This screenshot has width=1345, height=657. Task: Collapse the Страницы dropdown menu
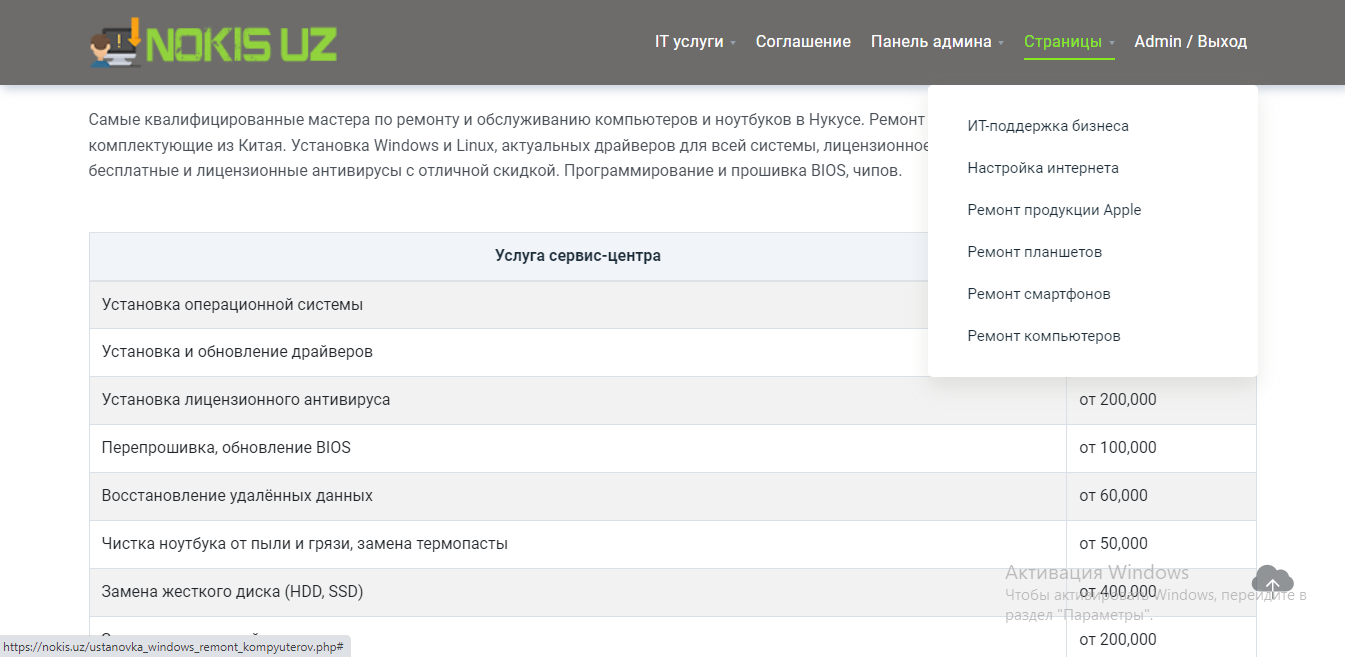pos(1069,42)
